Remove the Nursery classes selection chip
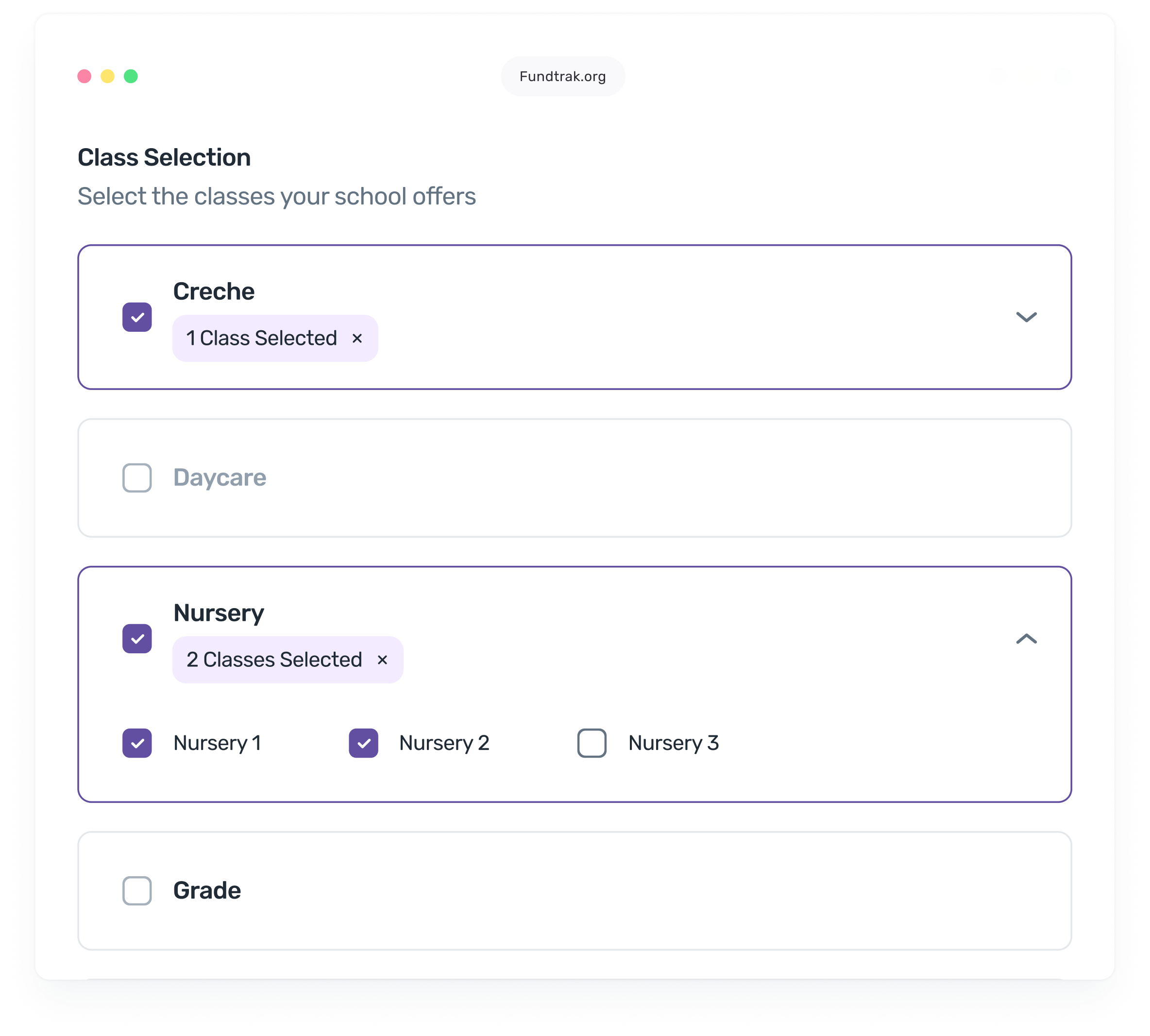 pyautogui.click(x=382, y=660)
